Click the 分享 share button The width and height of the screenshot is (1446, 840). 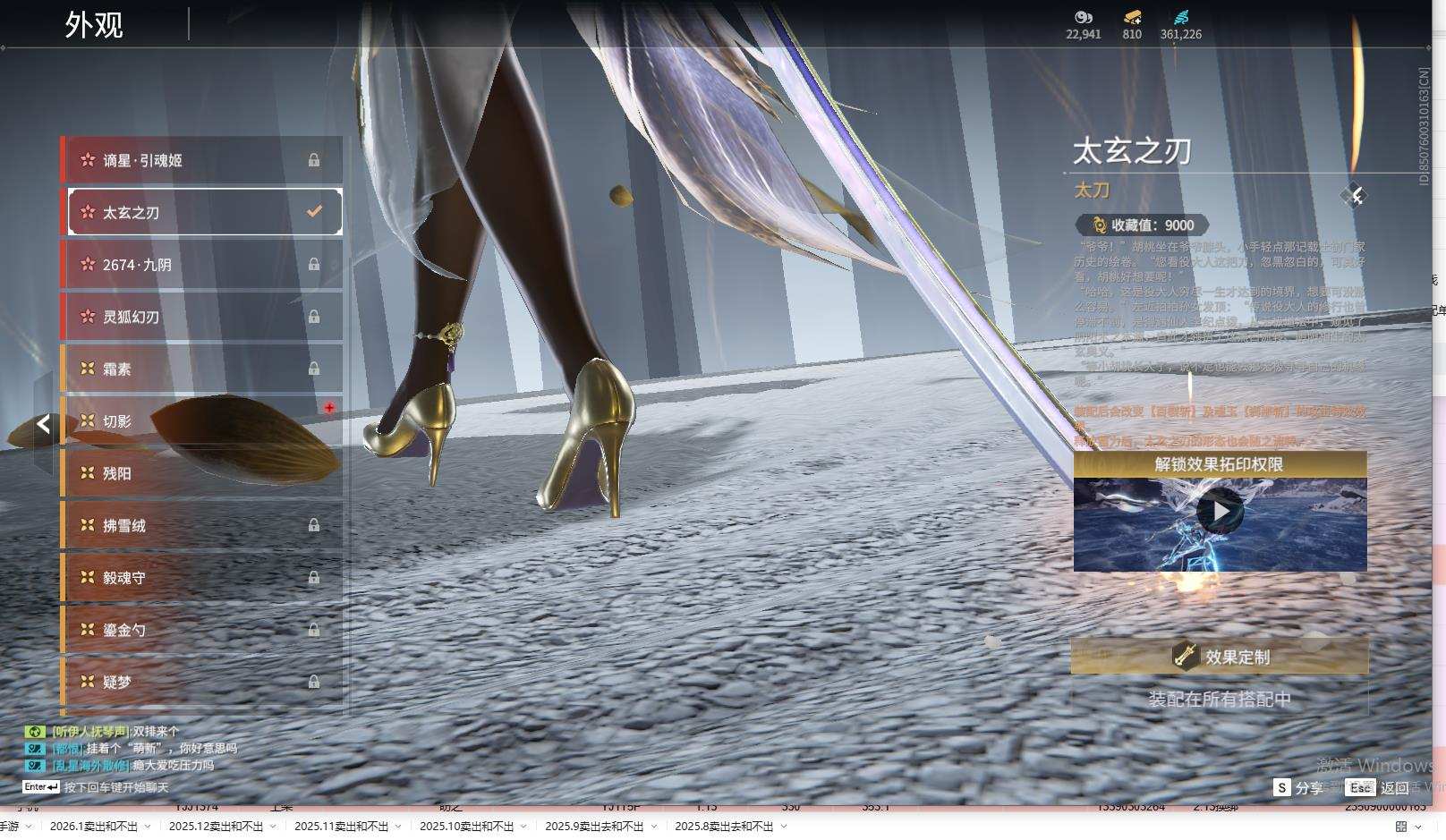point(1298,787)
